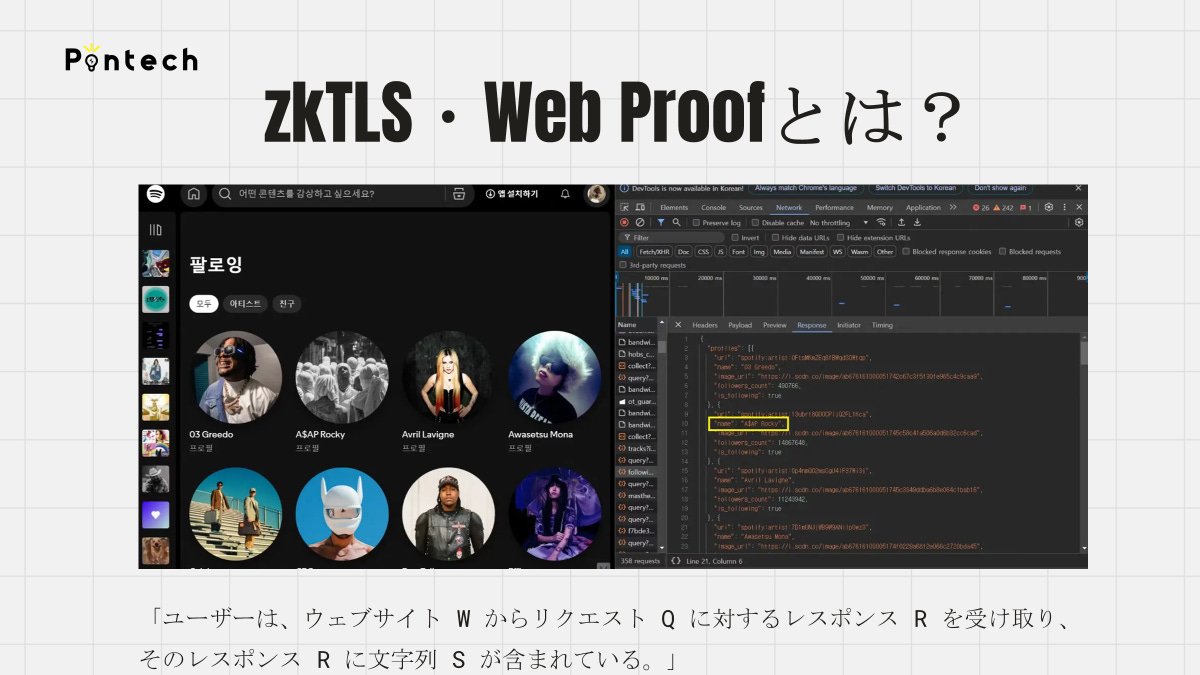This screenshot has width=1200, height=675.
Task: Go to Spotify home via house icon
Action: (x=194, y=194)
